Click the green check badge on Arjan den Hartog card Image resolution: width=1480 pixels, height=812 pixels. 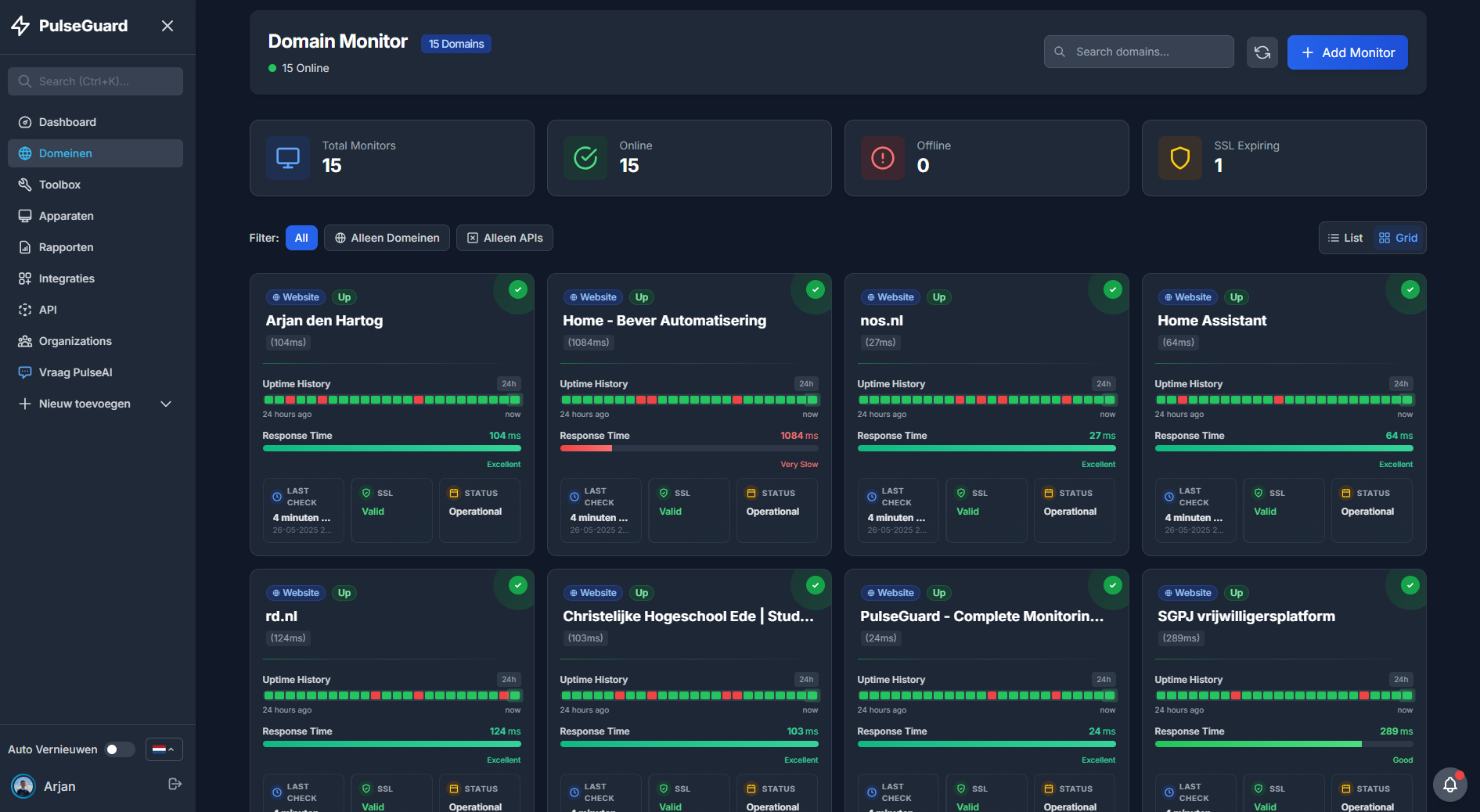tap(518, 289)
